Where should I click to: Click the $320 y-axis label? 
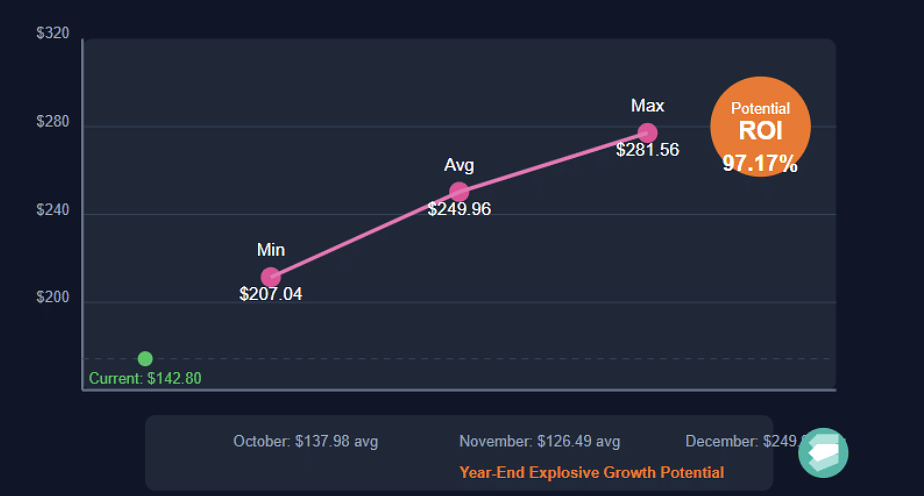pos(52,33)
